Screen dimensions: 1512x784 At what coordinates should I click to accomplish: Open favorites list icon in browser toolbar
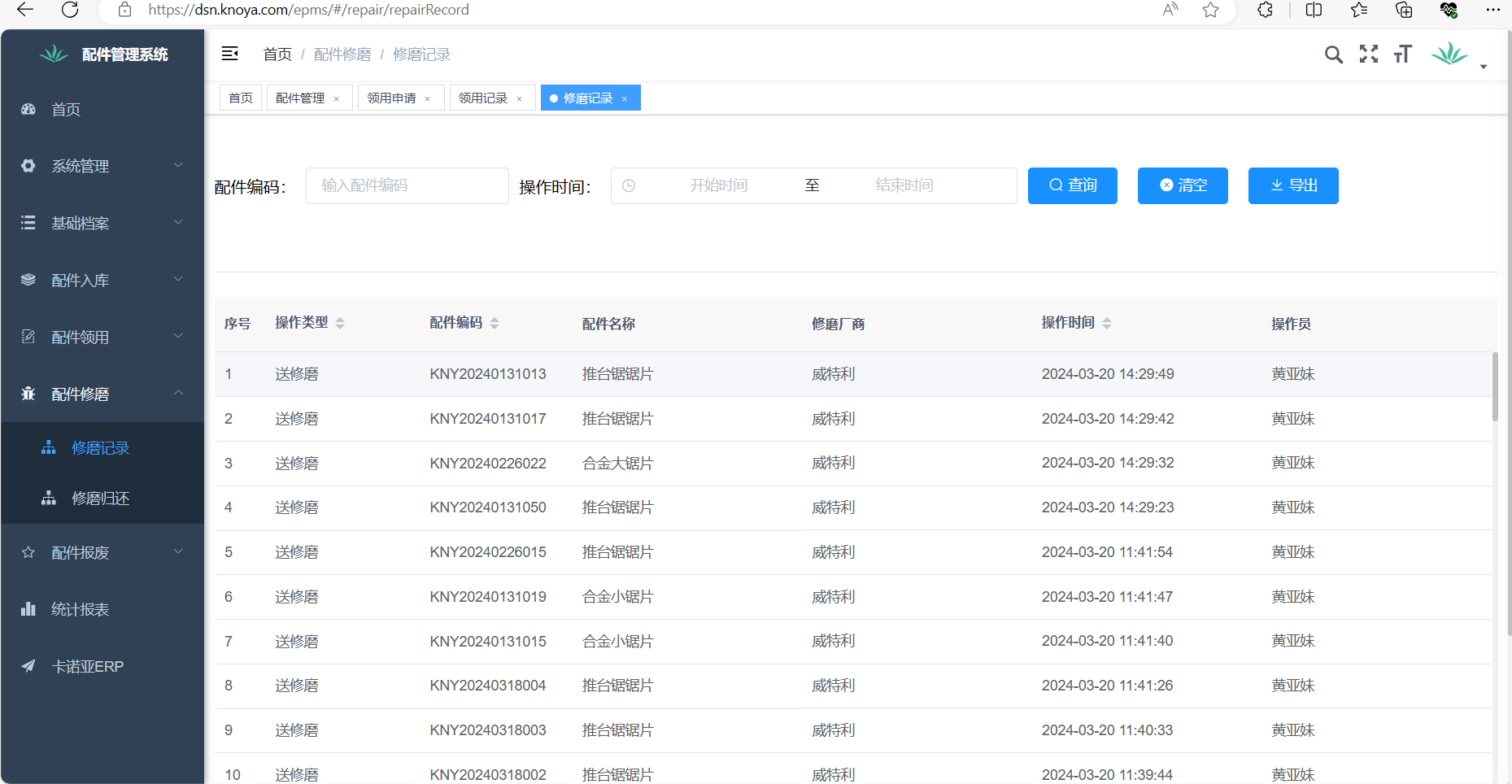[x=1359, y=10]
